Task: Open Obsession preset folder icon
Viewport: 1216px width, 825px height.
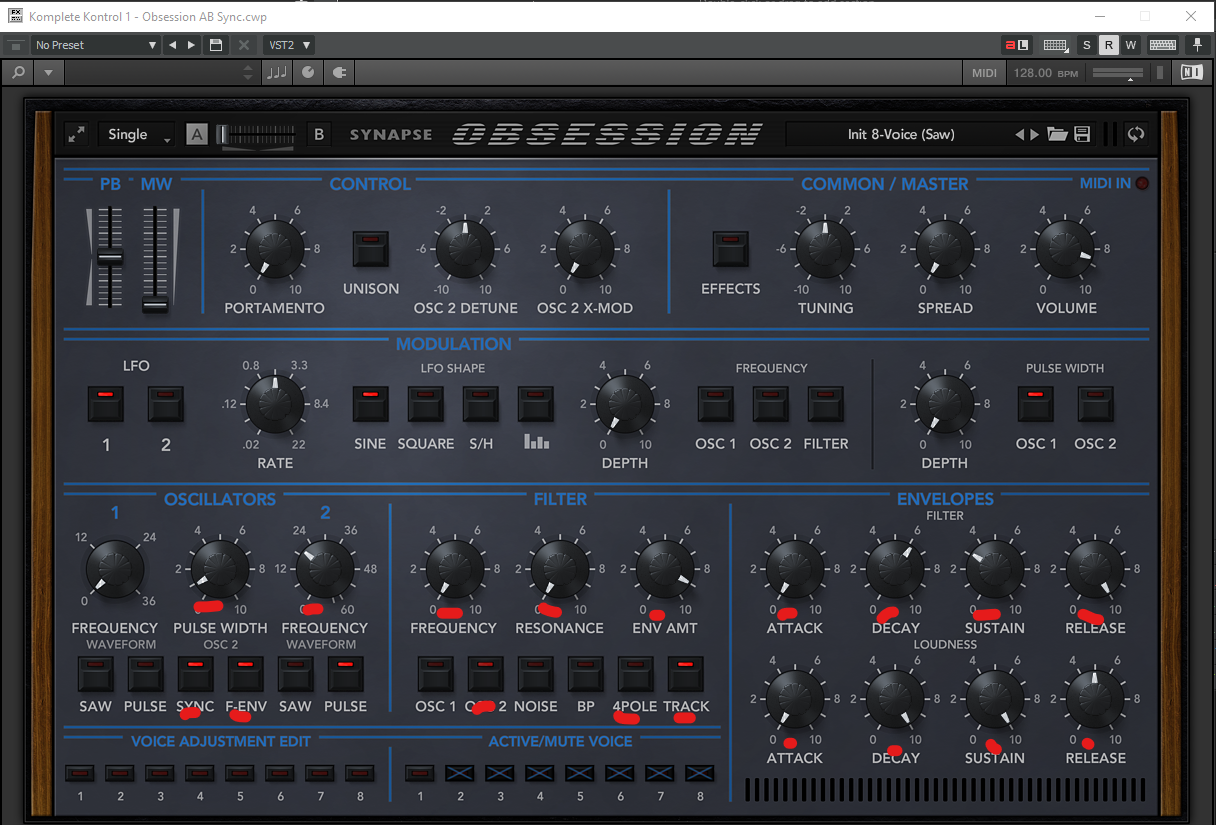Action: click(x=1057, y=135)
